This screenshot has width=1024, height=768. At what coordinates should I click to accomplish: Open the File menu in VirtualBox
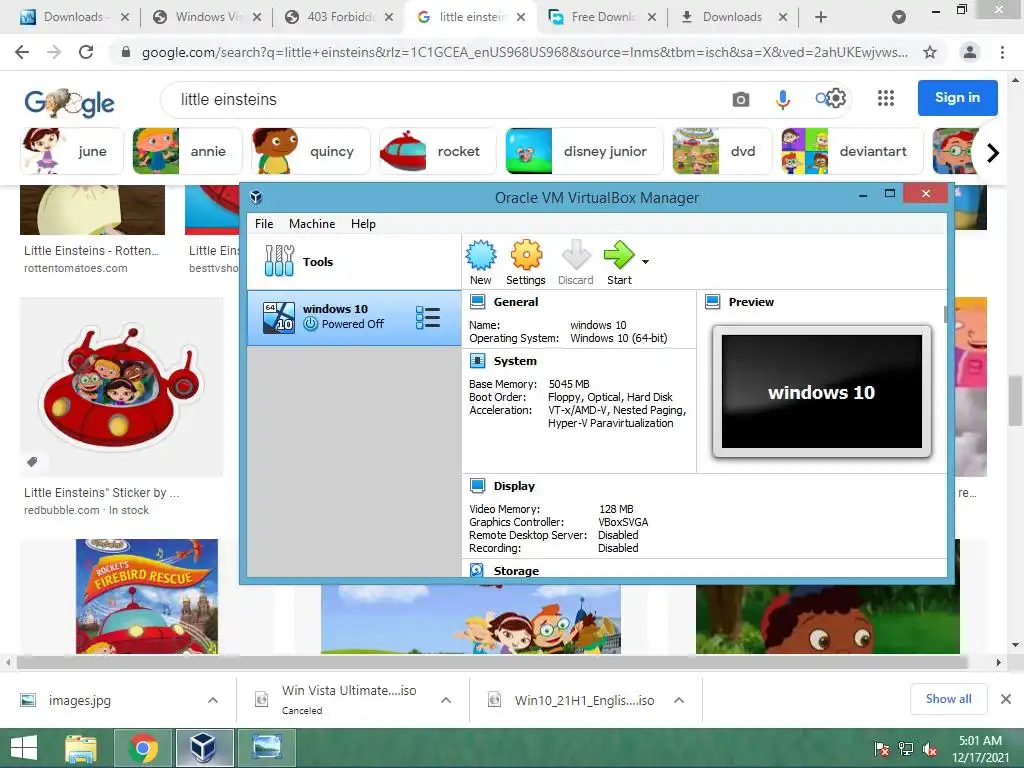click(x=264, y=224)
